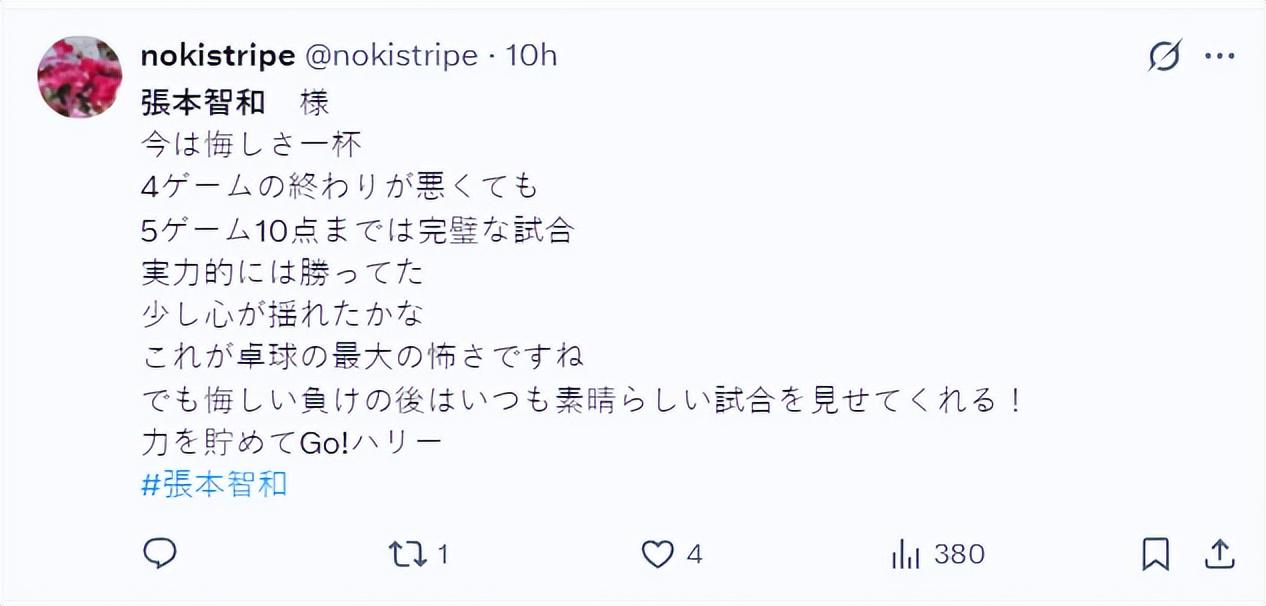The image size is (1266, 606).
Task: Bookmark this post
Action: coord(1155,553)
